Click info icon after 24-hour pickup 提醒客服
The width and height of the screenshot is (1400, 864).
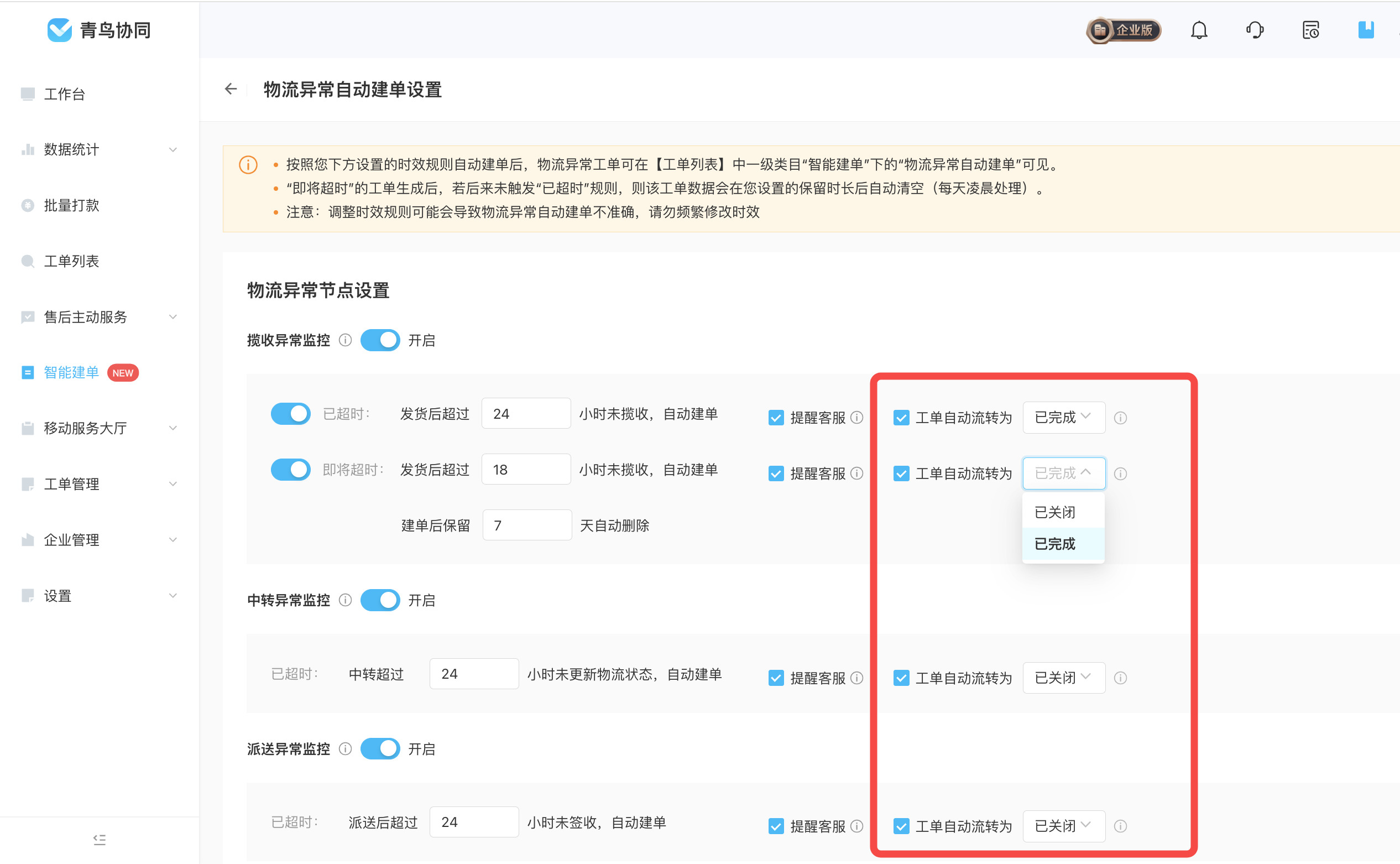(x=857, y=418)
